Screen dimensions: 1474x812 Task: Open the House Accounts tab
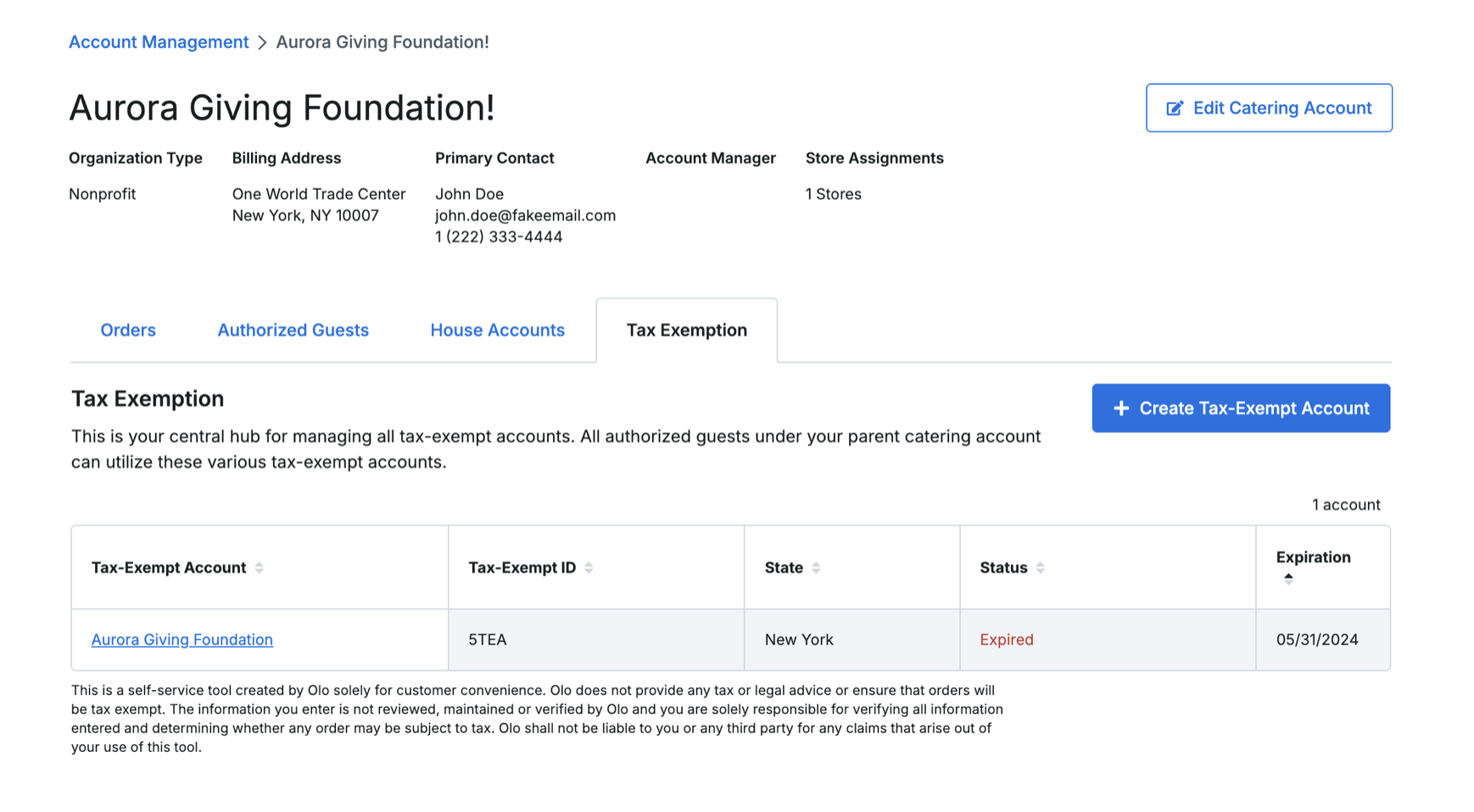tap(498, 330)
